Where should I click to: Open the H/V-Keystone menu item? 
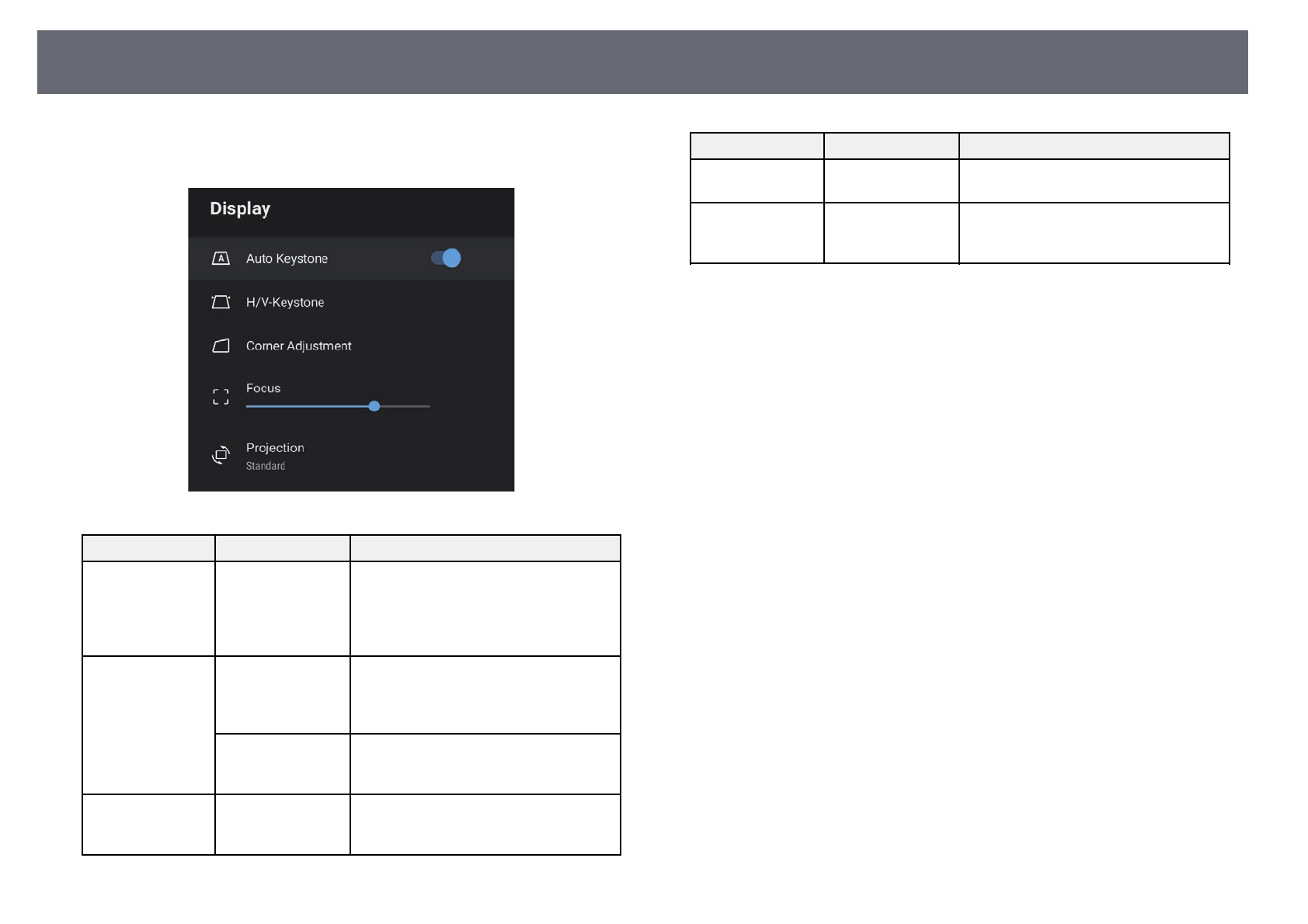point(285,302)
